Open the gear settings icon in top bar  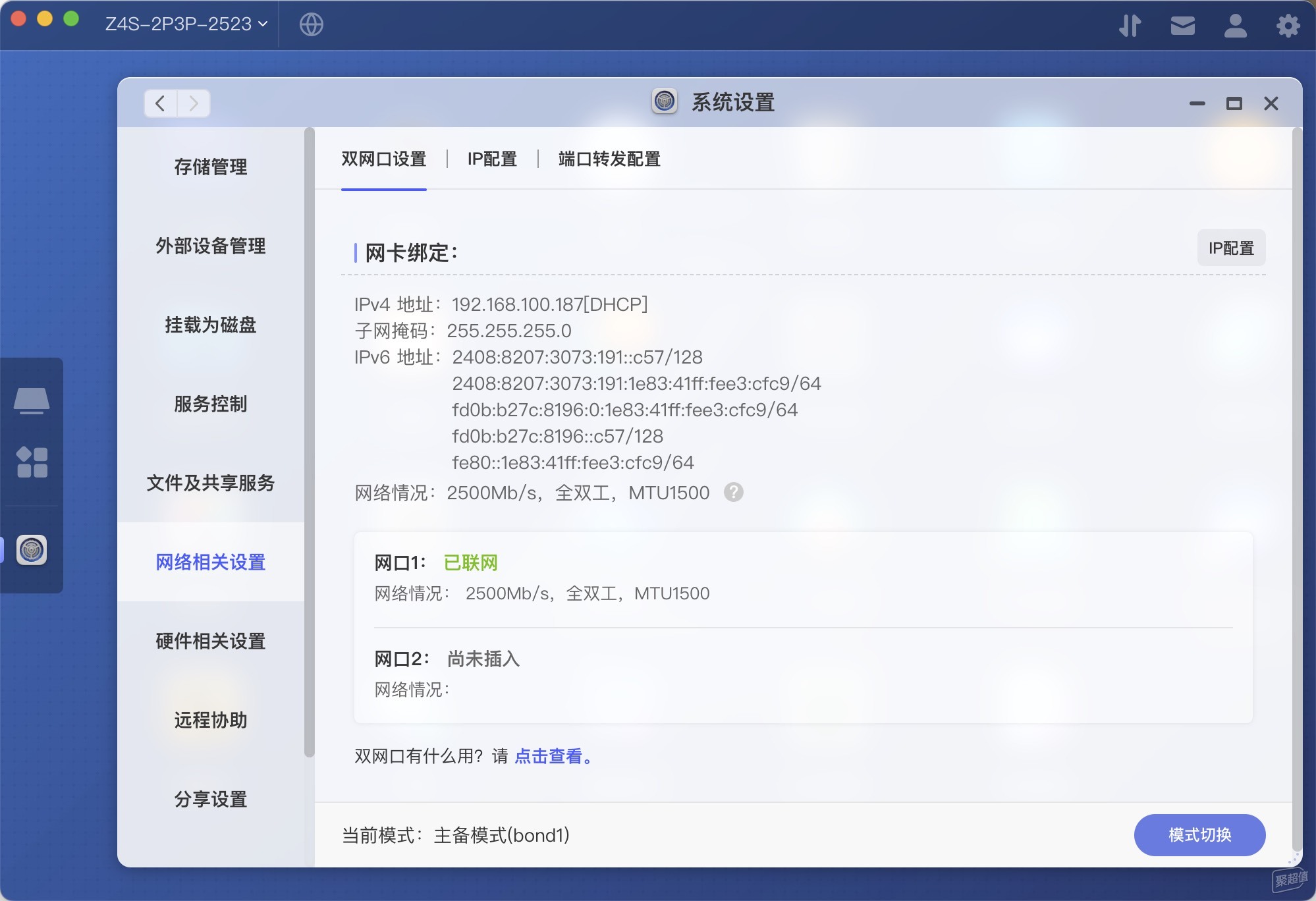coord(1288,26)
